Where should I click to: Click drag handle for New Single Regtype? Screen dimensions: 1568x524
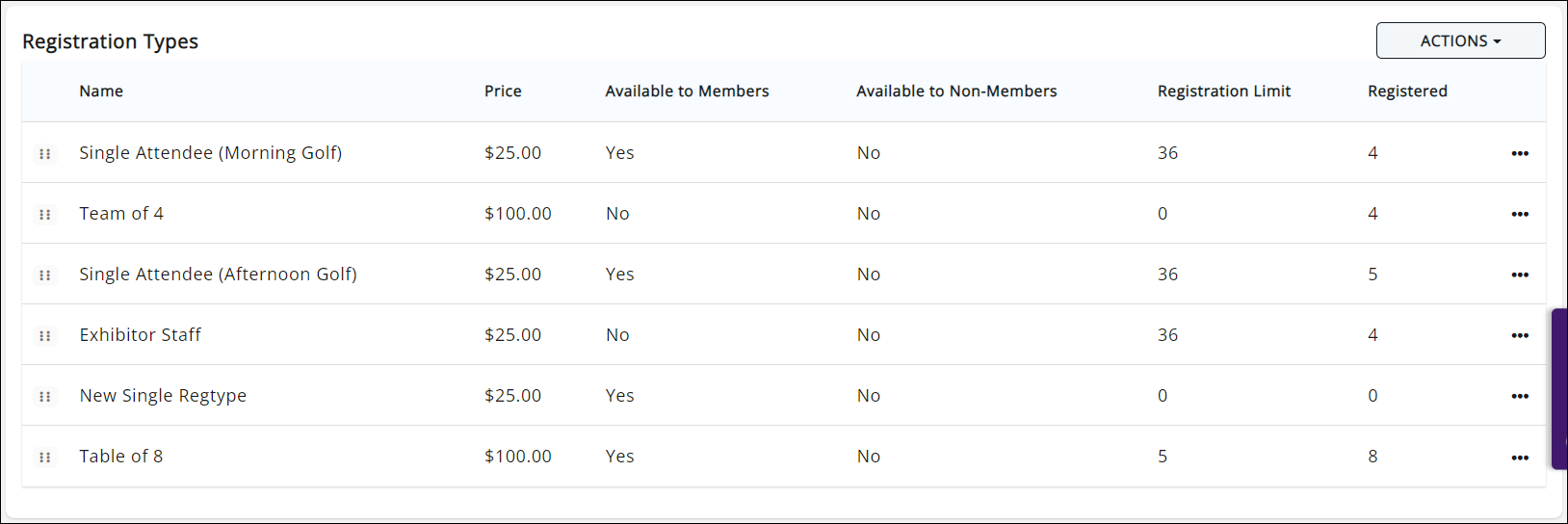click(44, 397)
